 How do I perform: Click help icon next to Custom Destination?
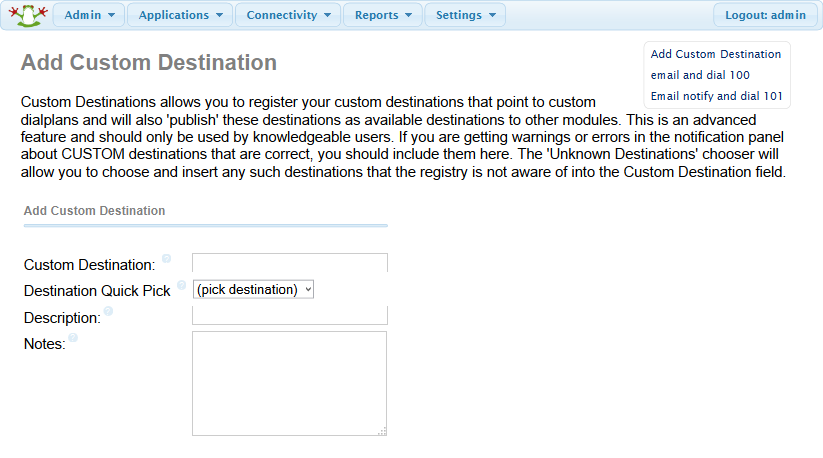click(167, 259)
